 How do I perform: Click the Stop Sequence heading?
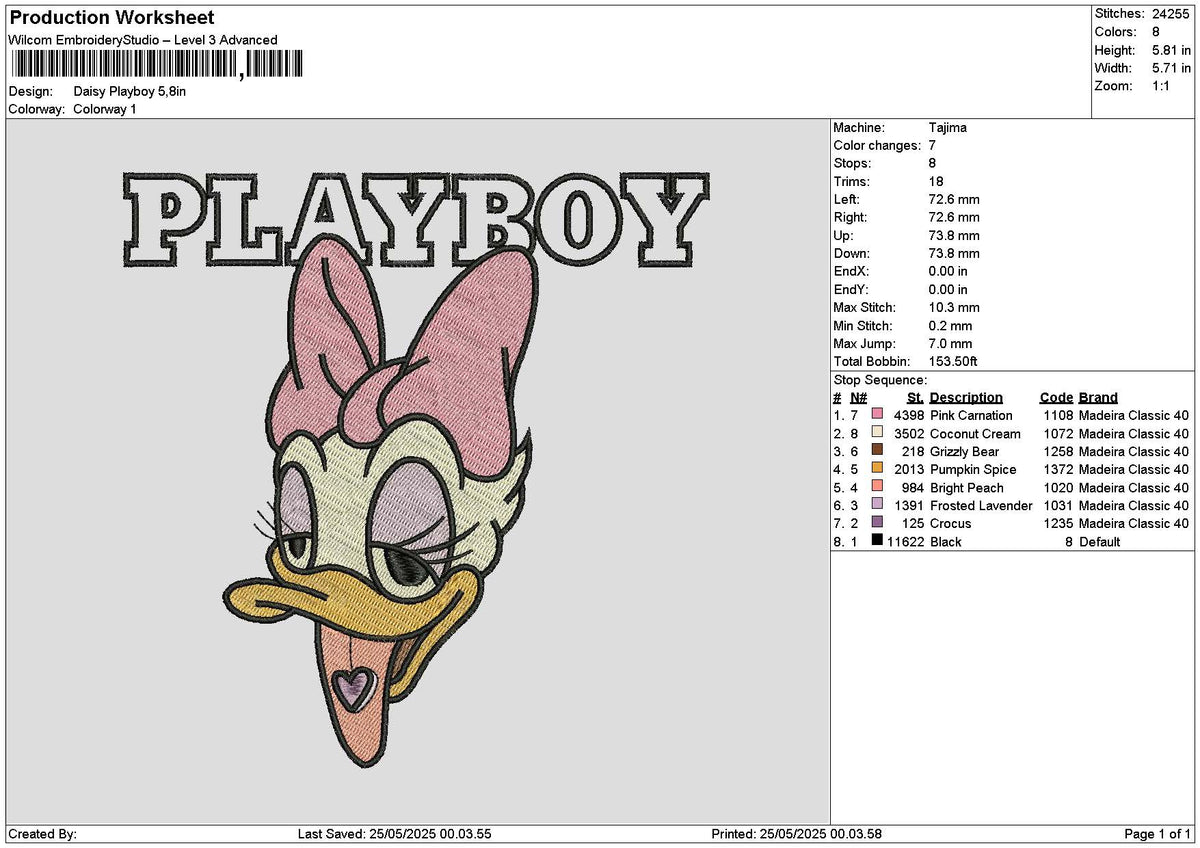pyautogui.click(x=880, y=379)
